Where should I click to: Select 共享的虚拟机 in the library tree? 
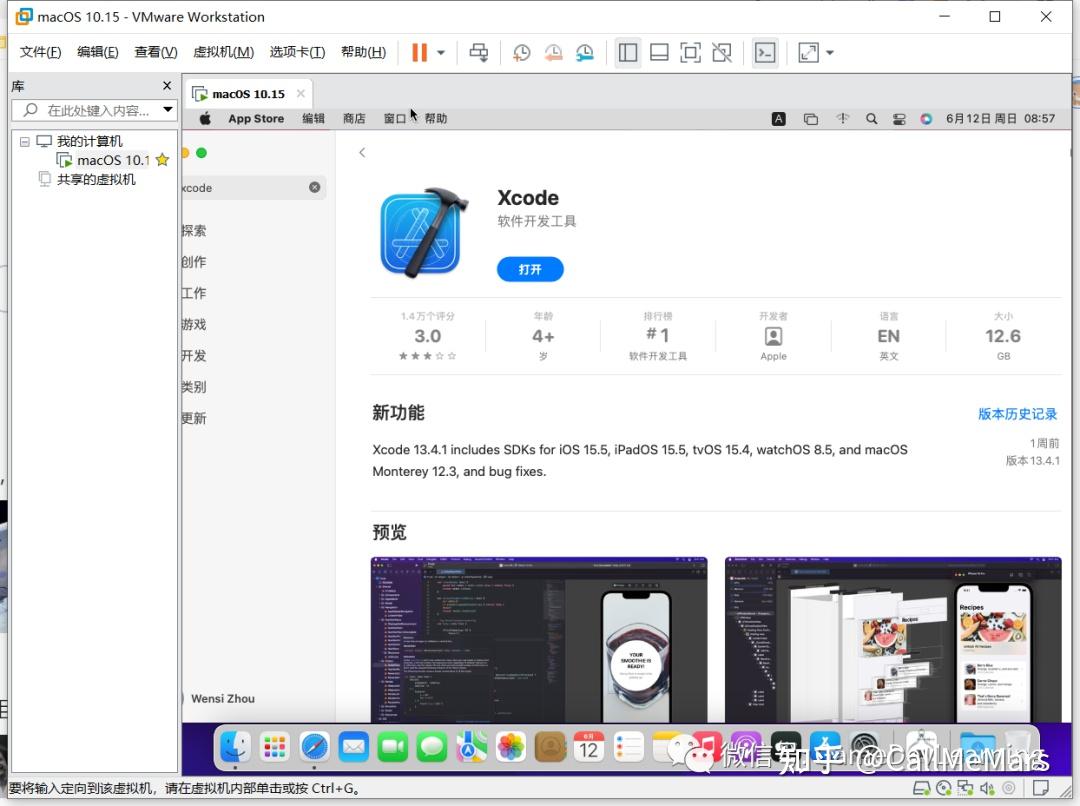pyautogui.click(x=96, y=179)
